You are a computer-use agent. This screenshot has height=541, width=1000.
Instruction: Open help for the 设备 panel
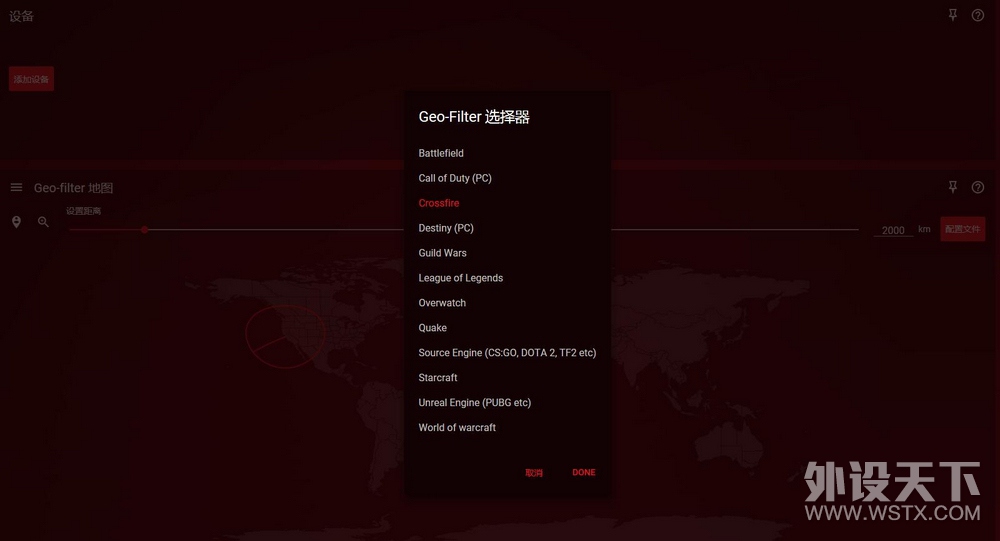tap(978, 15)
